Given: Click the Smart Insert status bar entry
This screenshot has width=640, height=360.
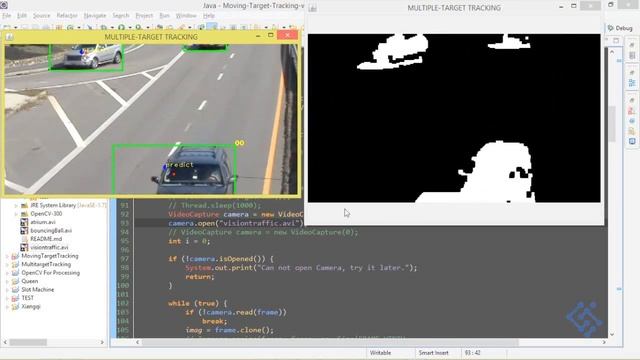Looking at the screenshot, I should click(x=433, y=353).
